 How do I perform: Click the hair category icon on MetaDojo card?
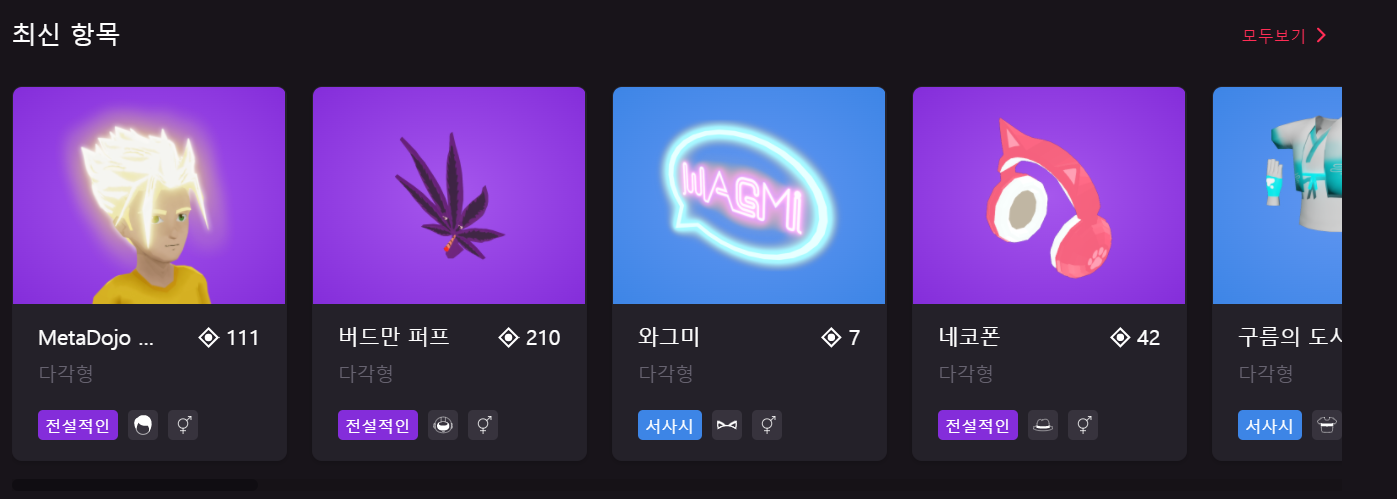143,425
